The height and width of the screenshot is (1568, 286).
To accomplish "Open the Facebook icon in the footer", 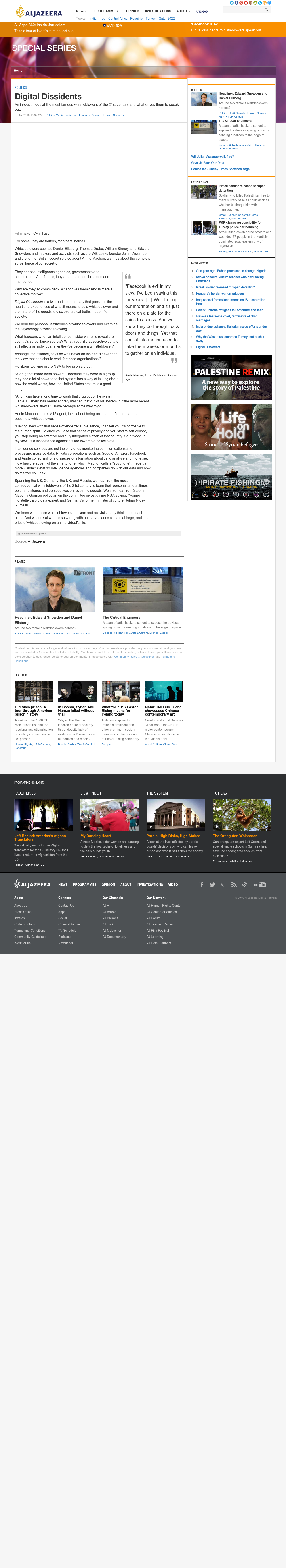I will click(x=202, y=884).
